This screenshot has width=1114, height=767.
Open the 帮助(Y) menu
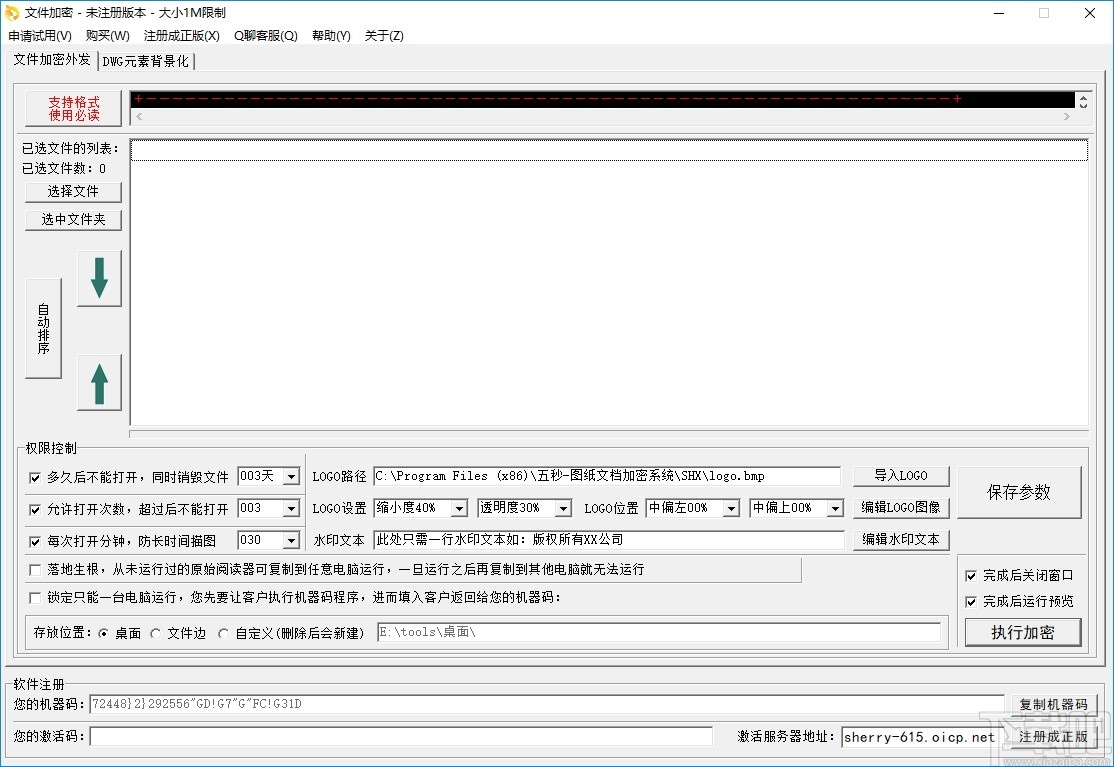tap(331, 36)
